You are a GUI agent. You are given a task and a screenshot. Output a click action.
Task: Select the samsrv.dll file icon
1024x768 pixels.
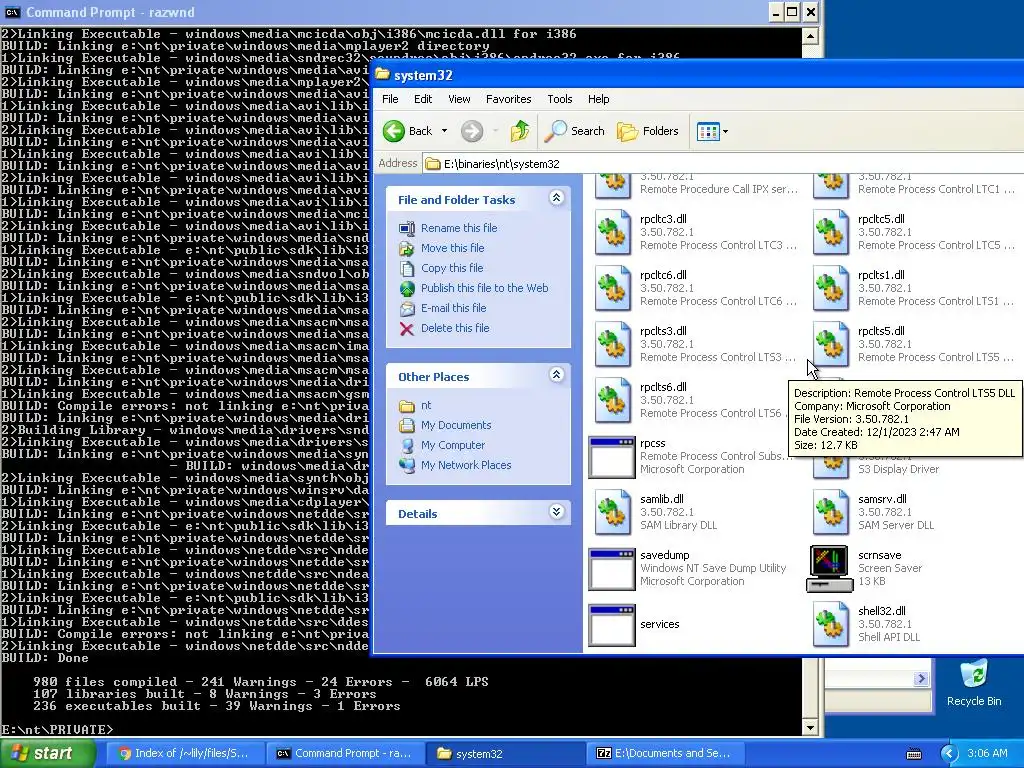pyautogui.click(x=831, y=513)
